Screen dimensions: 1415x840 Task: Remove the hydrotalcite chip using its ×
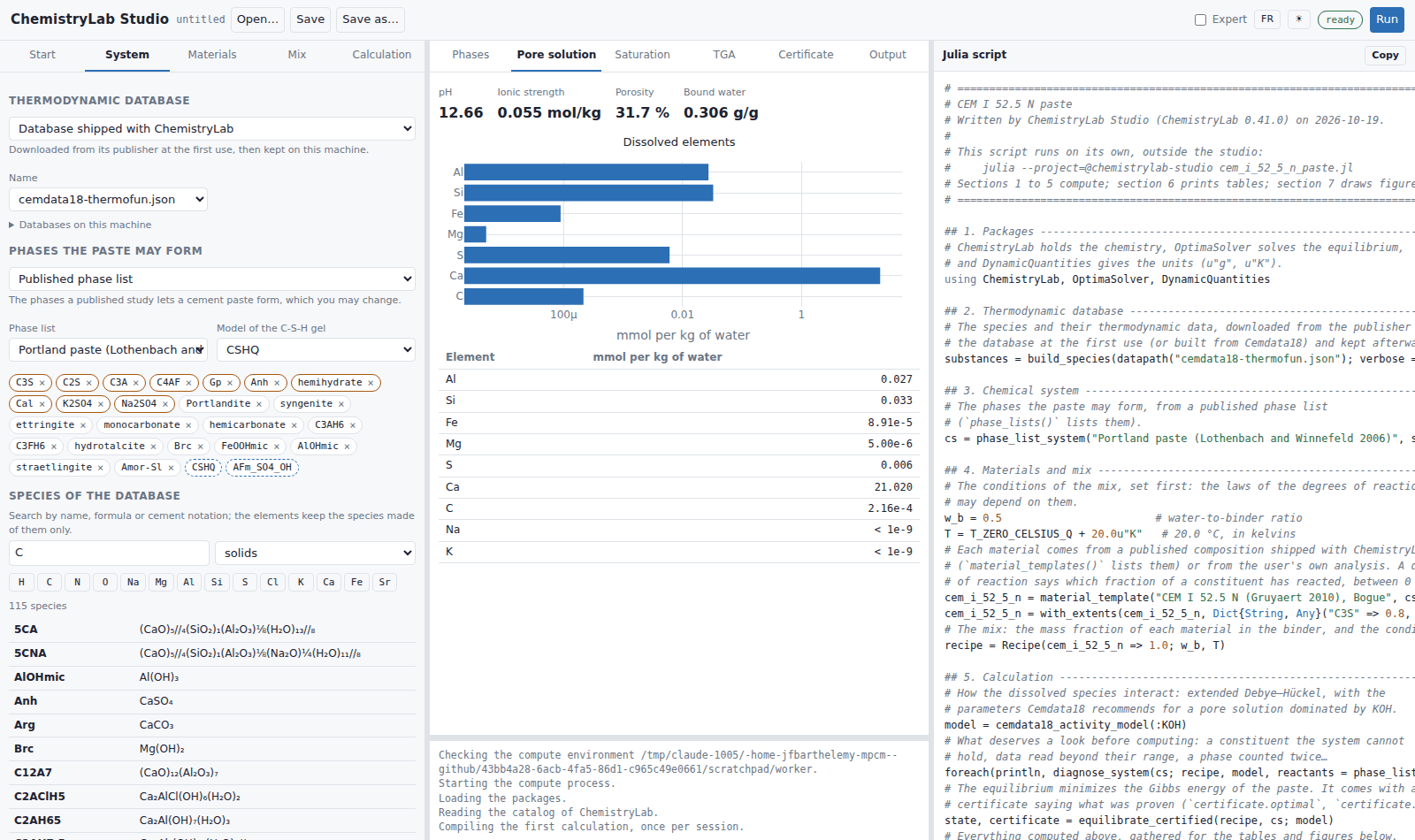click(x=153, y=447)
